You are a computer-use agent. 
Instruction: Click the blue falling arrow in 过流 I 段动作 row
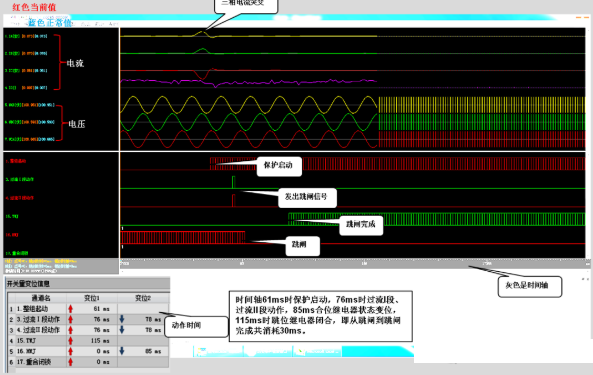click(x=122, y=319)
